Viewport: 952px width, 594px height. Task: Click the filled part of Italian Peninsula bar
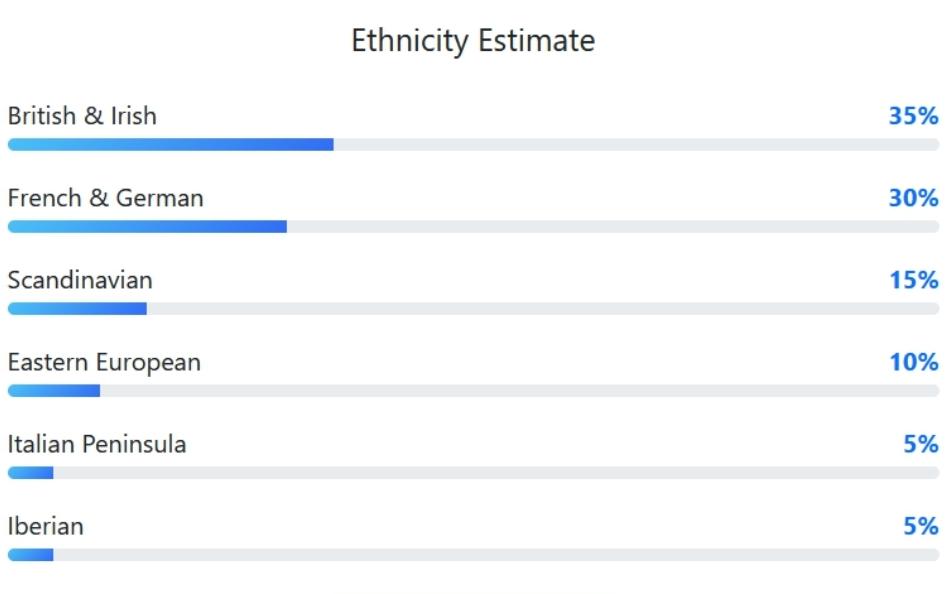30,473
